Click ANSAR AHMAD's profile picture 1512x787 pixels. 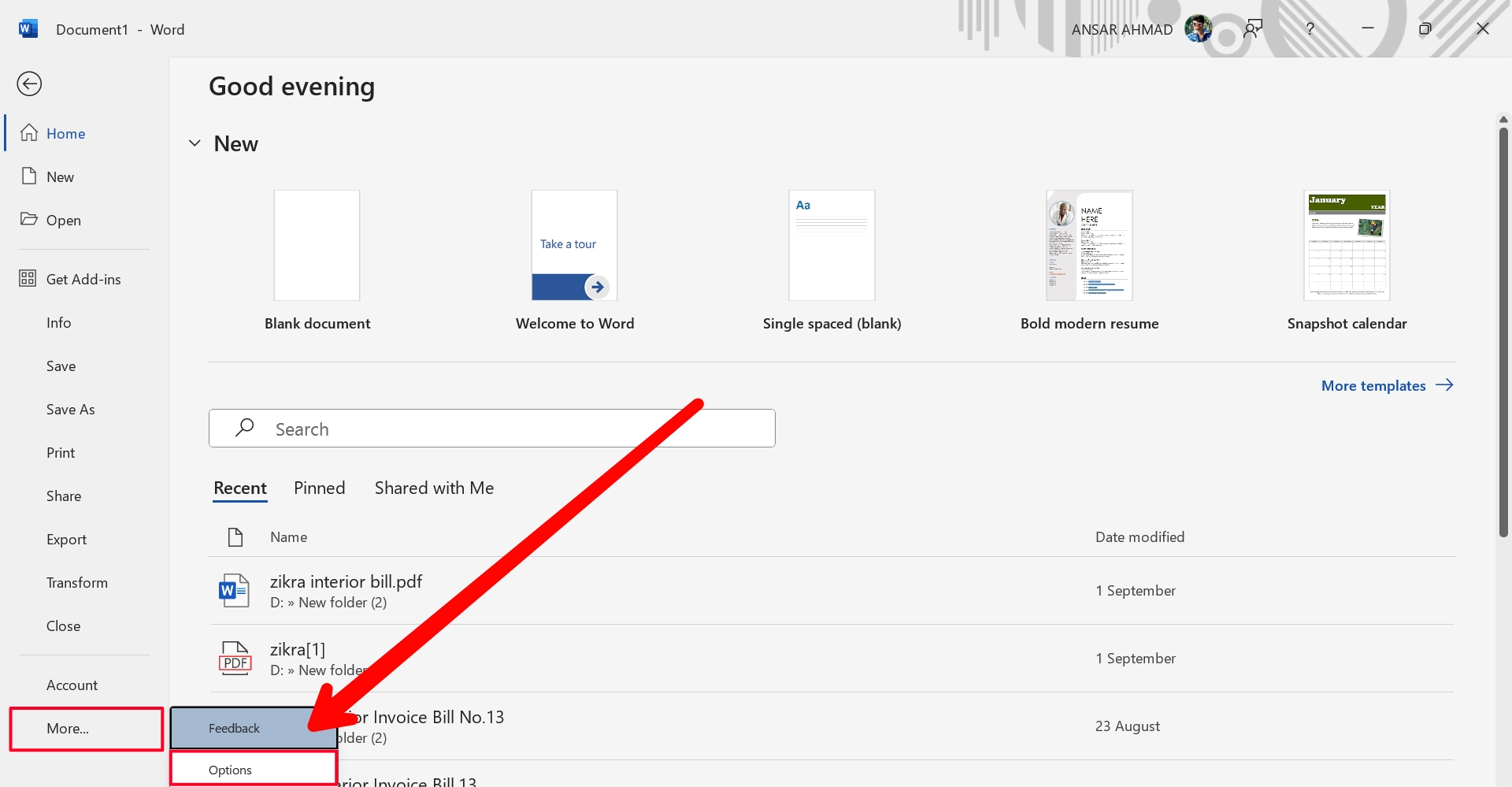click(1198, 28)
